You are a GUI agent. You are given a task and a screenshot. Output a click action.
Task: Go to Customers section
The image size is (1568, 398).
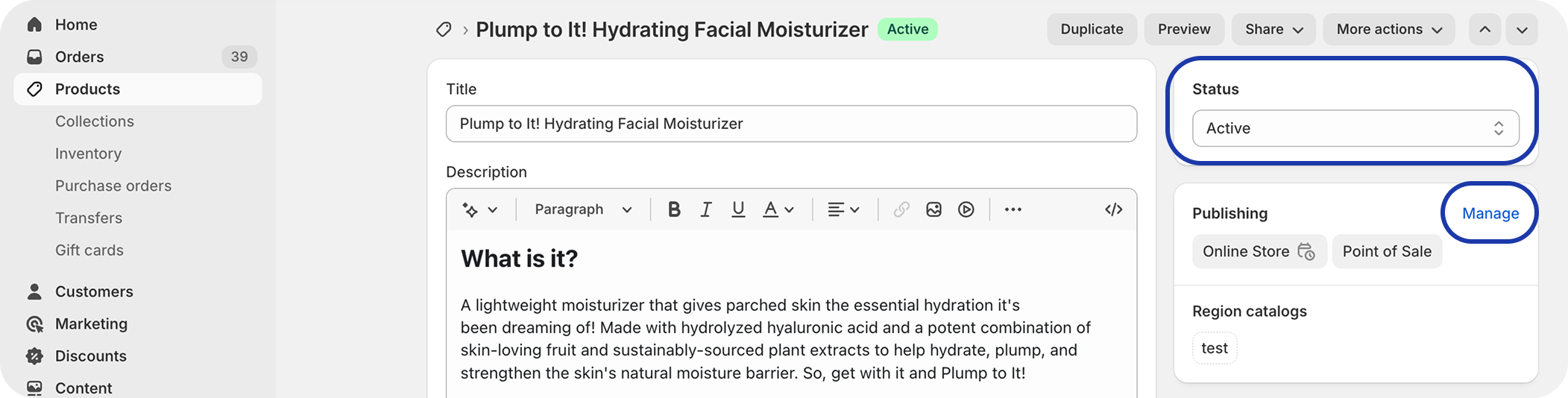coord(94,291)
